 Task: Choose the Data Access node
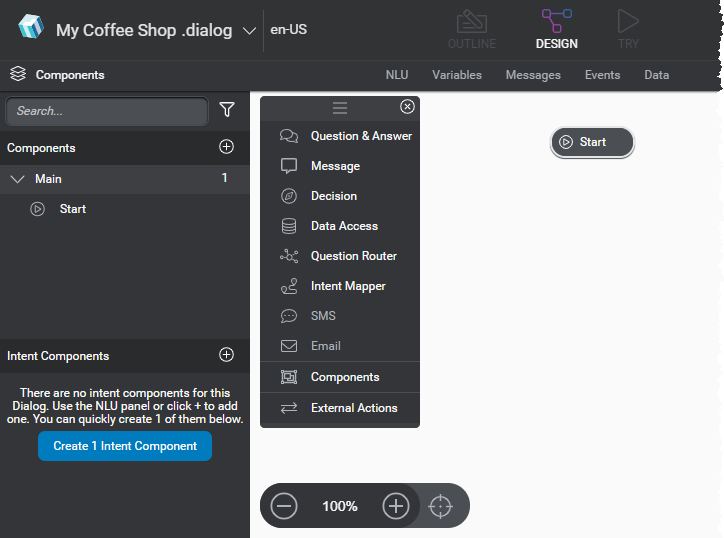(343, 226)
